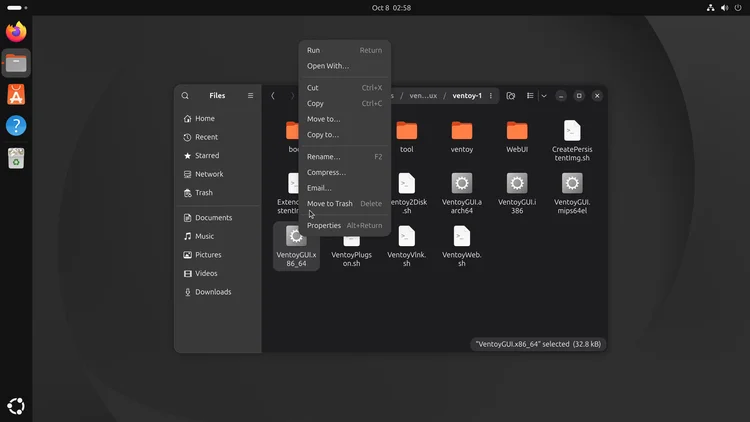
Task: Open the Help icon in the dock
Action: [16, 126]
